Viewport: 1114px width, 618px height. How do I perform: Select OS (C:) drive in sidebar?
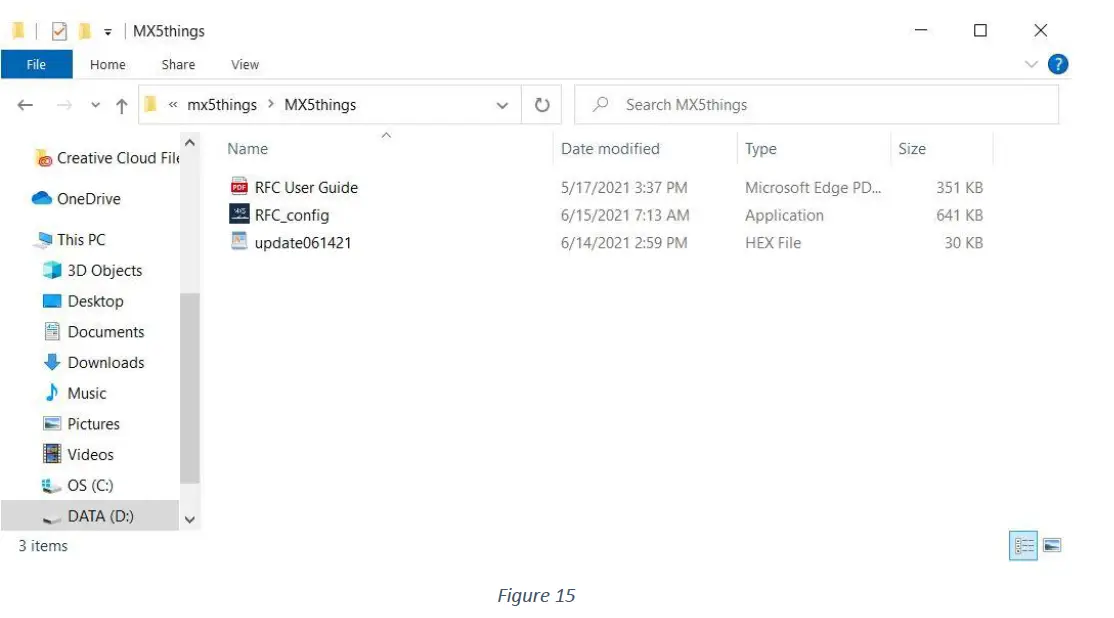coord(77,485)
